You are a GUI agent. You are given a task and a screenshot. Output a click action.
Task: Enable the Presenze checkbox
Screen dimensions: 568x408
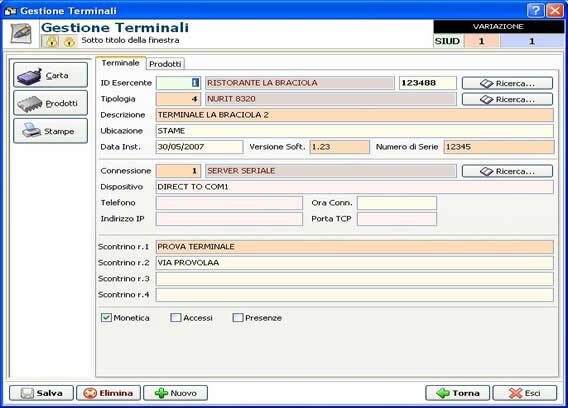click(238, 318)
